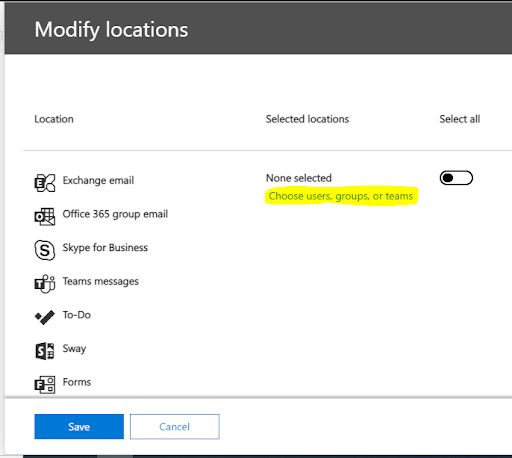512x458 pixels.
Task: Select the Teams messages label
Action: [101, 281]
